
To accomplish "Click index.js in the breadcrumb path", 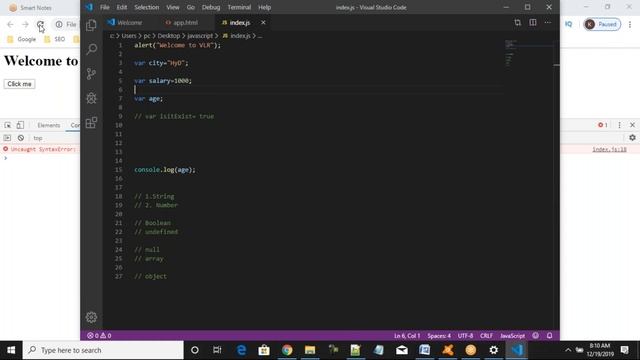I will 240,36.
